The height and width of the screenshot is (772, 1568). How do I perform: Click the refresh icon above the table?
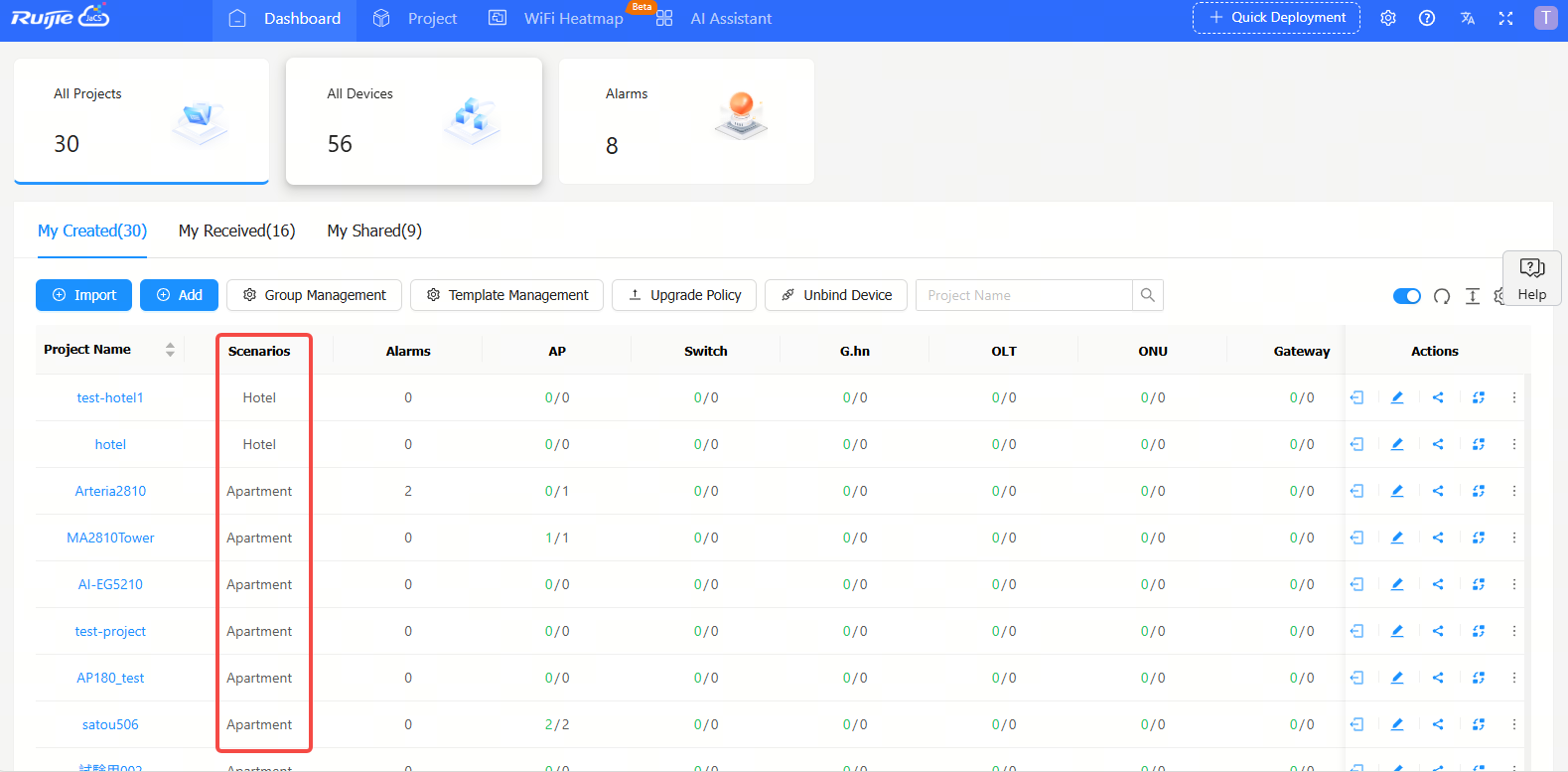point(1442,296)
